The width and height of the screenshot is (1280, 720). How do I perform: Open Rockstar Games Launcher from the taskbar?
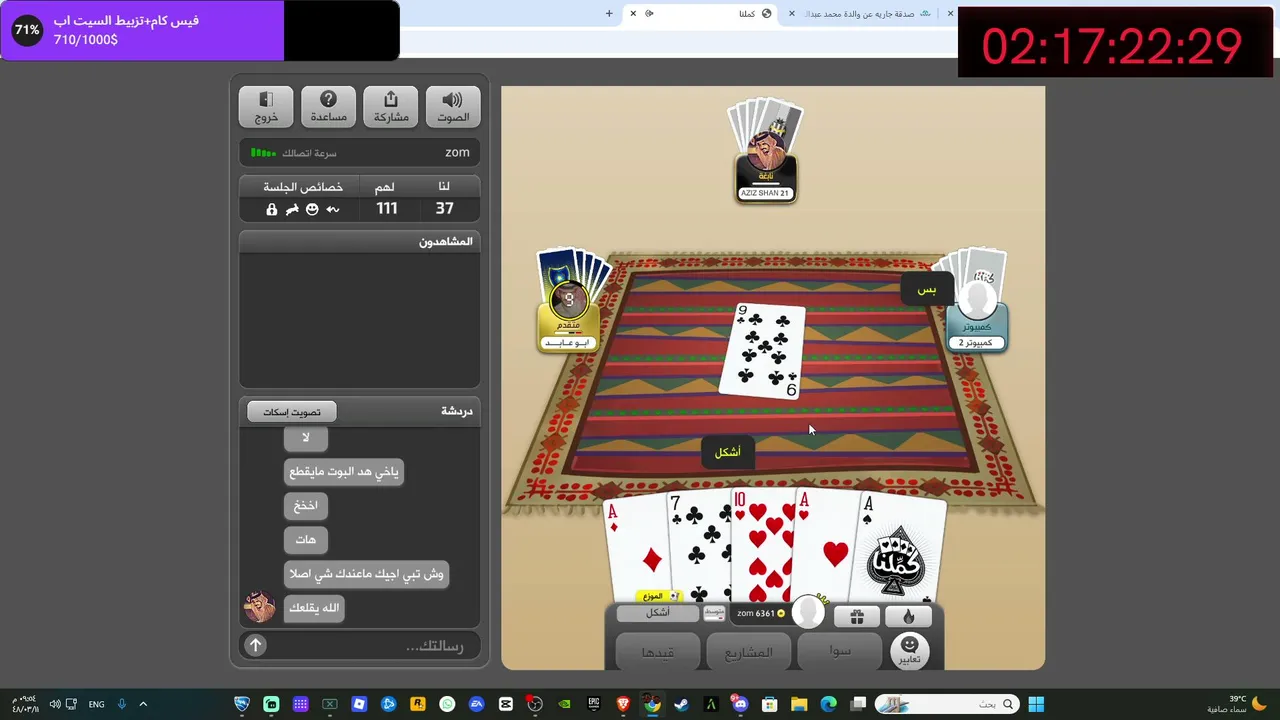(x=418, y=704)
